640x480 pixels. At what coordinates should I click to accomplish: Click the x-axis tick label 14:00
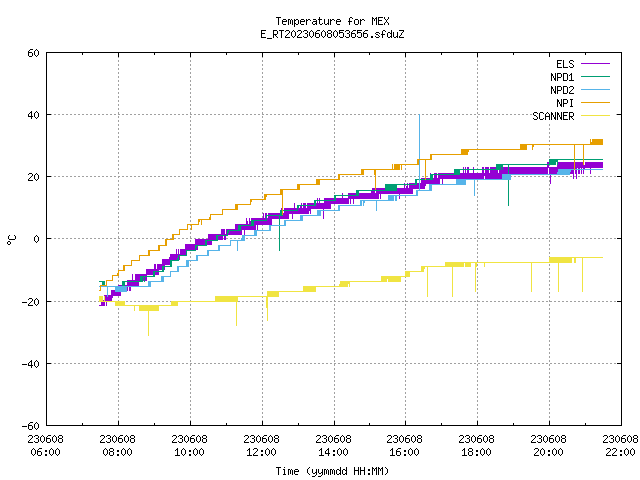pos(333,453)
